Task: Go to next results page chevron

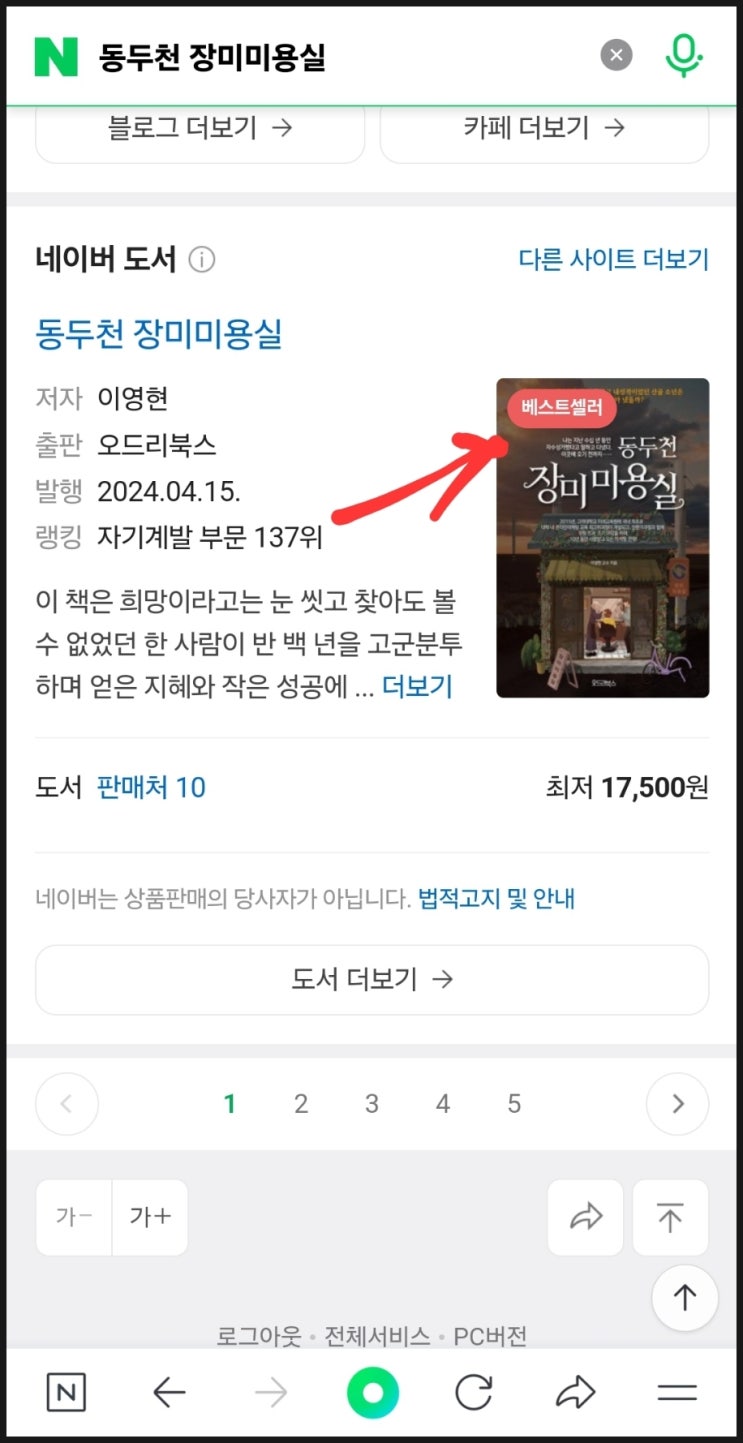Action: (678, 1104)
